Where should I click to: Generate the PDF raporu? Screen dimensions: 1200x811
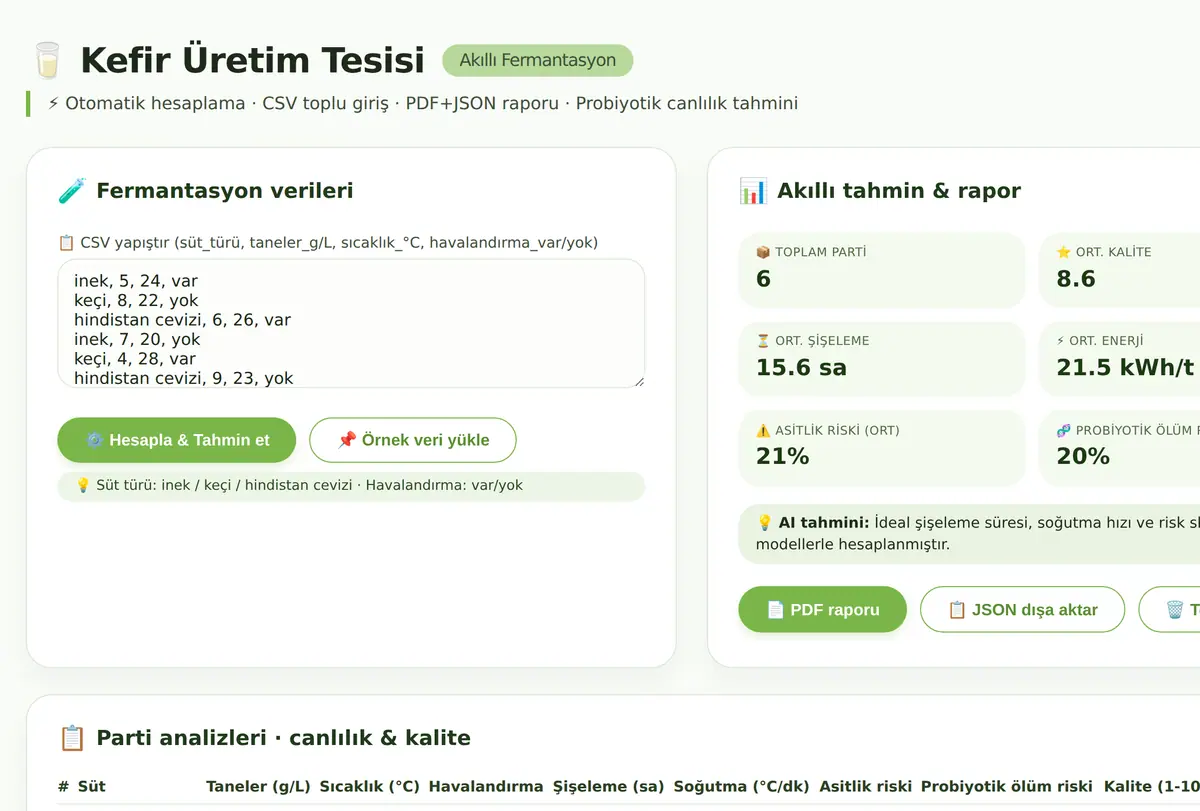pos(822,610)
